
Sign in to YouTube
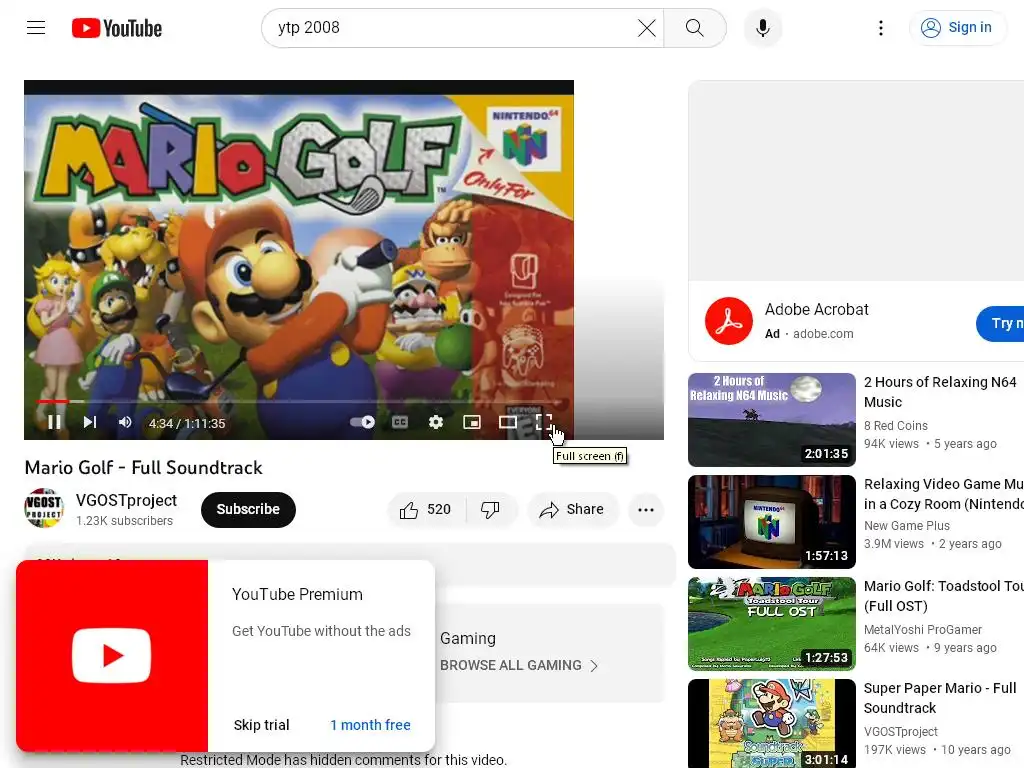point(957,27)
